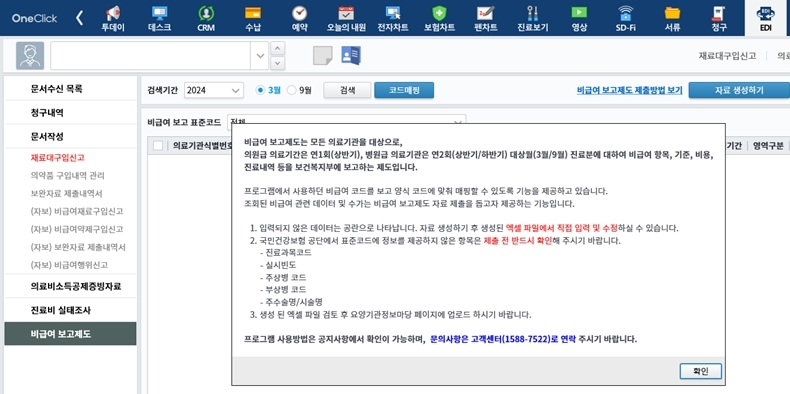Open the 검색기간 2024 year dropdown
Image resolution: width=790 pixels, height=394 pixels.
[x=214, y=90]
